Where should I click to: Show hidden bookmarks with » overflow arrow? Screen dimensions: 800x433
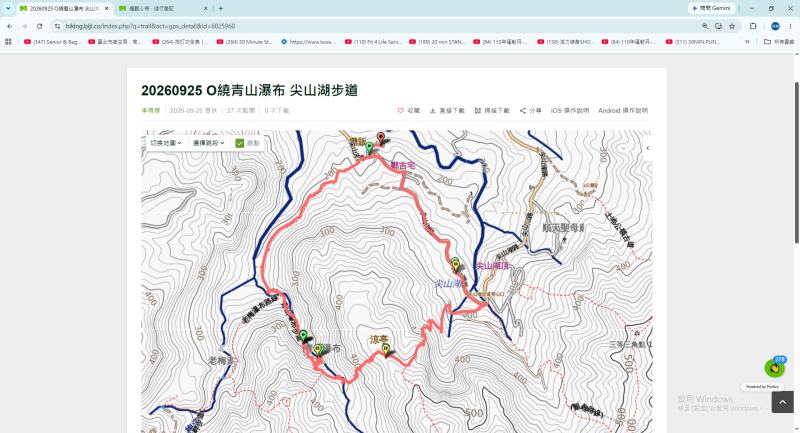click(747, 42)
